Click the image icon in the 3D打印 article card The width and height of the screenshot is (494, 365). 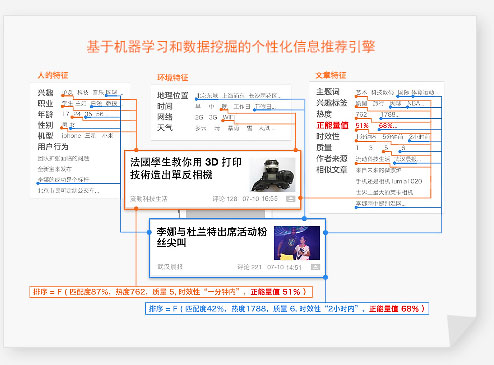click(x=290, y=199)
